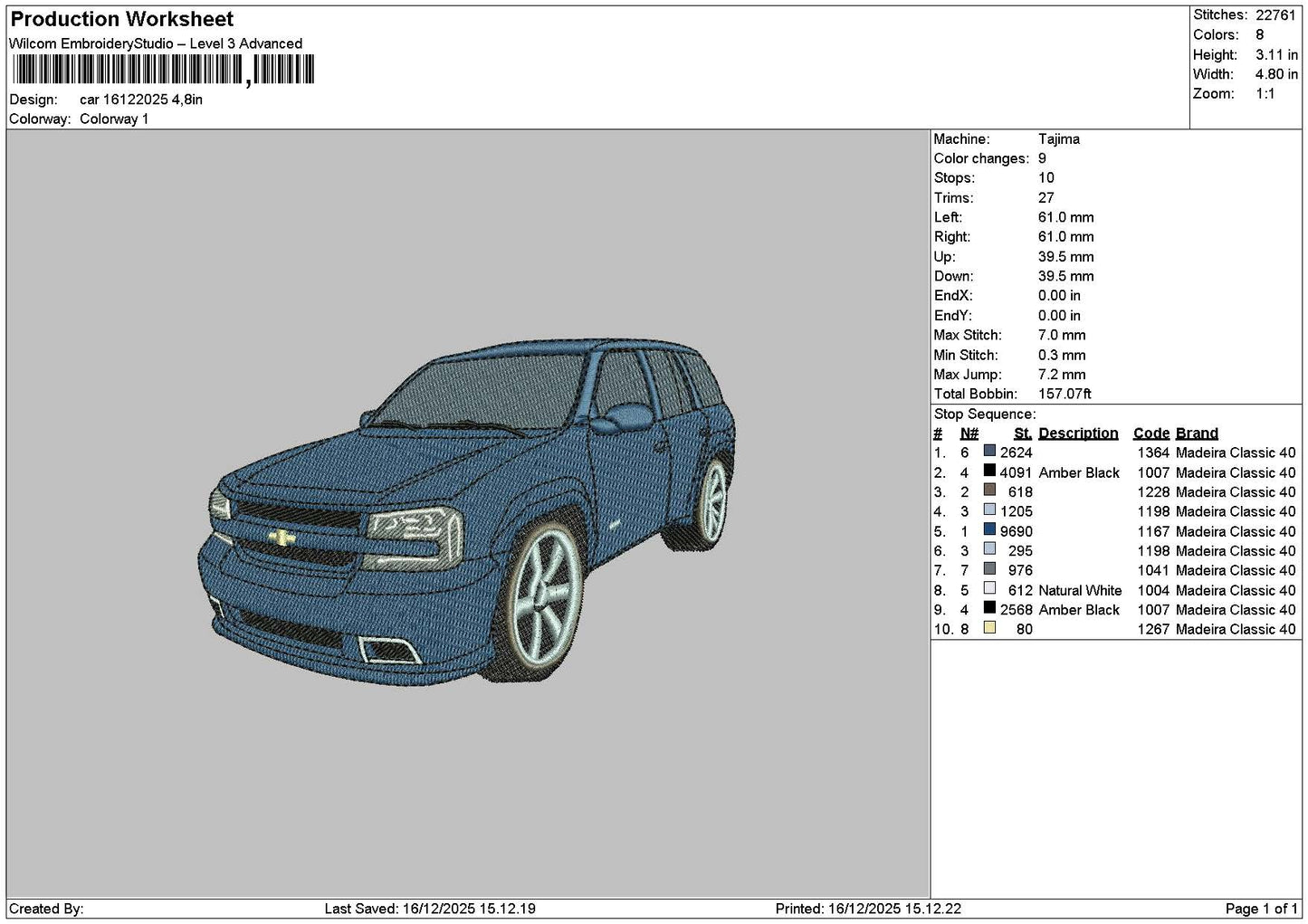Click the grey swatch for stop 7
Viewport: 1308px width, 924px height.
click(989, 569)
